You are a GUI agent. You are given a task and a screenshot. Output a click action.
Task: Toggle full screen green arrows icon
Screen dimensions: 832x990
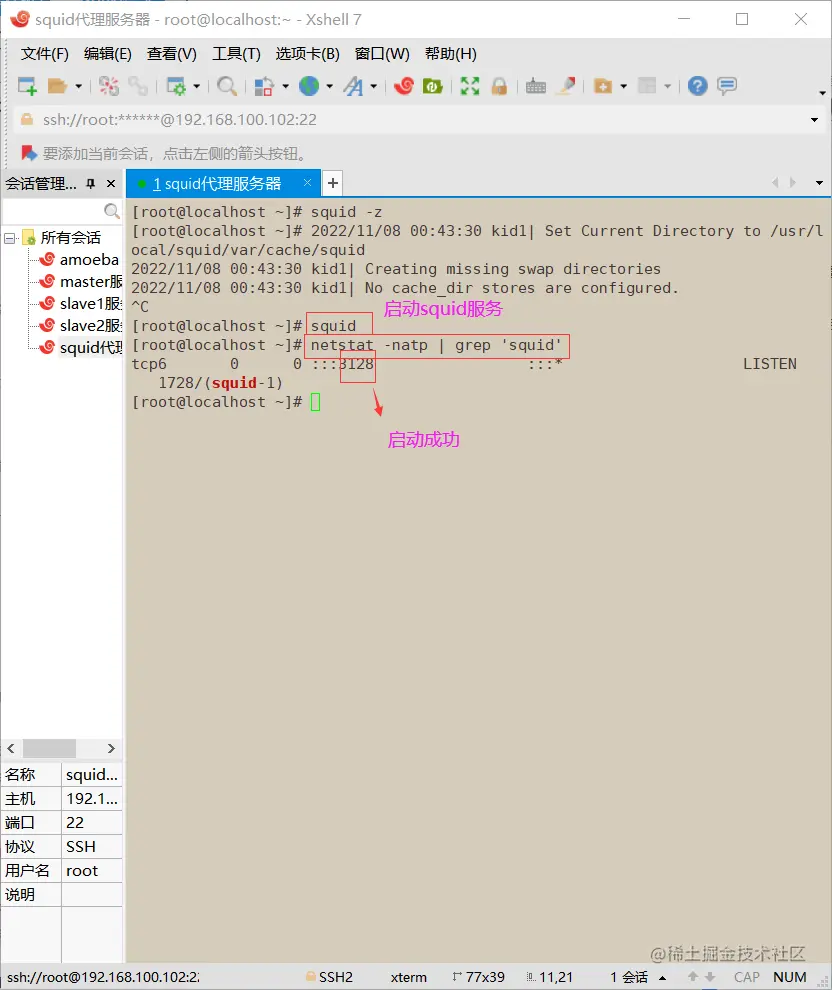click(470, 86)
